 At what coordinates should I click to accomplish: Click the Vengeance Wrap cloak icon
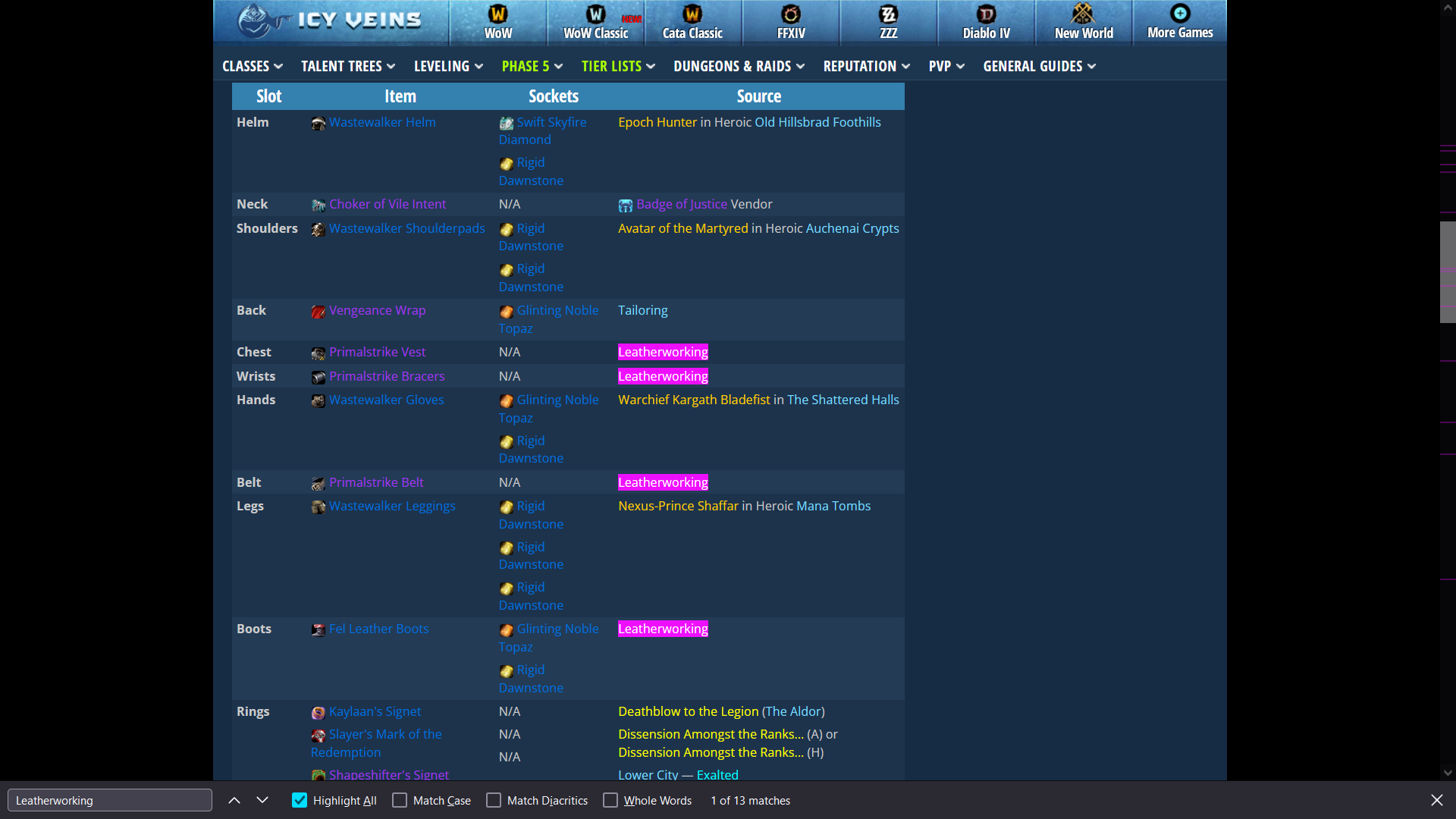[x=318, y=311]
